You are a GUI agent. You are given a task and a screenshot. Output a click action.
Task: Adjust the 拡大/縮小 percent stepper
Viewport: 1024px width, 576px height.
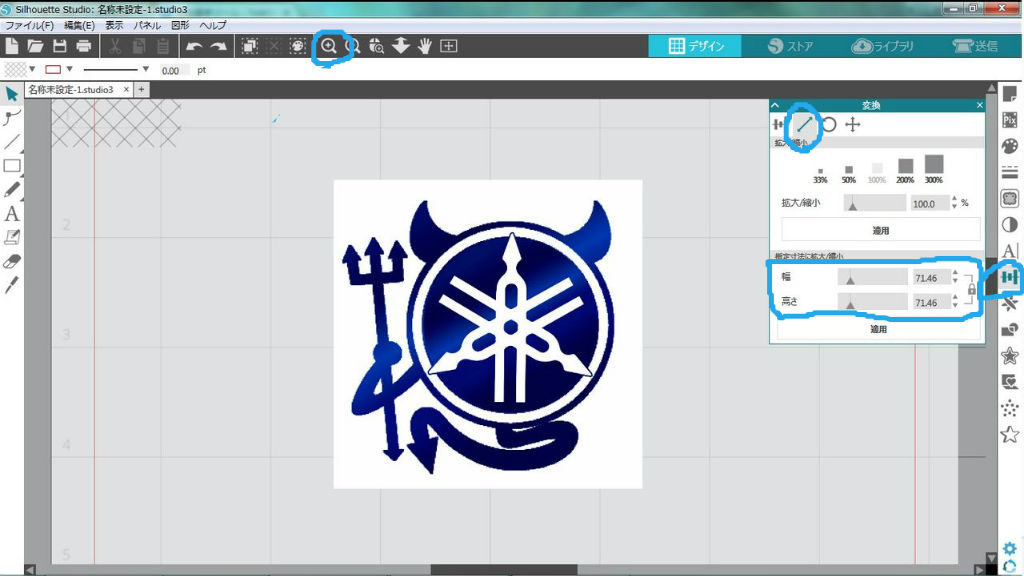954,203
